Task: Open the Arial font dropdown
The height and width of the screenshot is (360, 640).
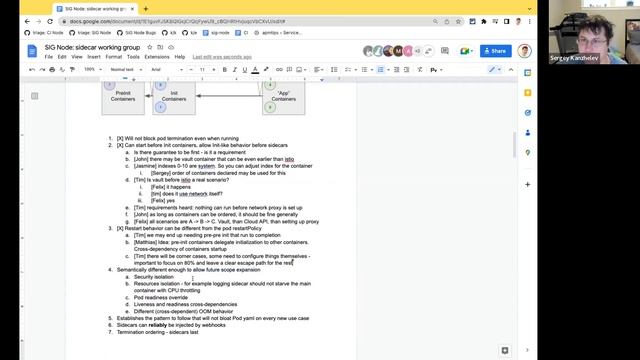Action: pyautogui.click(x=167, y=70)
